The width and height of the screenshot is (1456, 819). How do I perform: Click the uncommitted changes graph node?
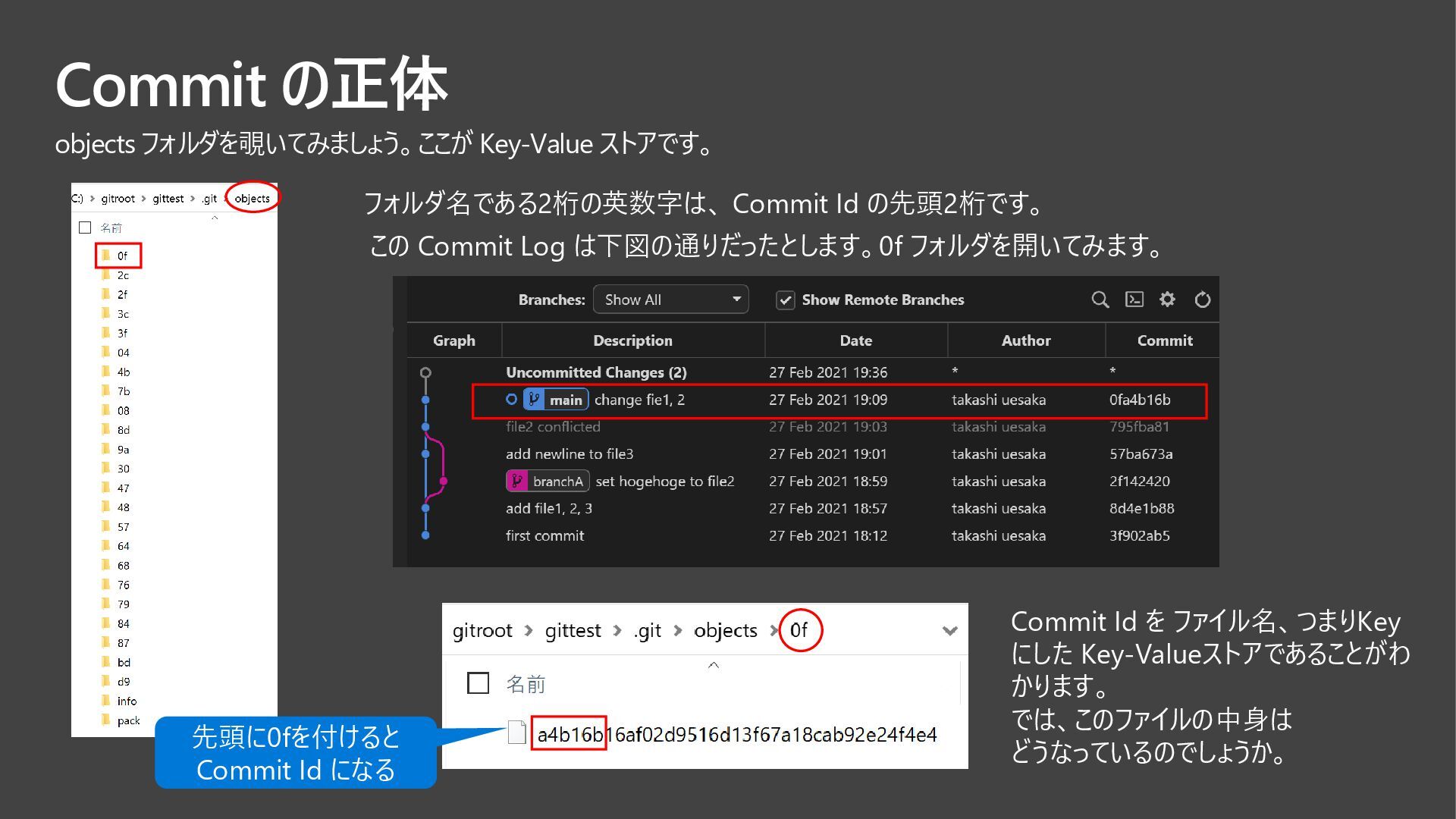click(425, 372)
